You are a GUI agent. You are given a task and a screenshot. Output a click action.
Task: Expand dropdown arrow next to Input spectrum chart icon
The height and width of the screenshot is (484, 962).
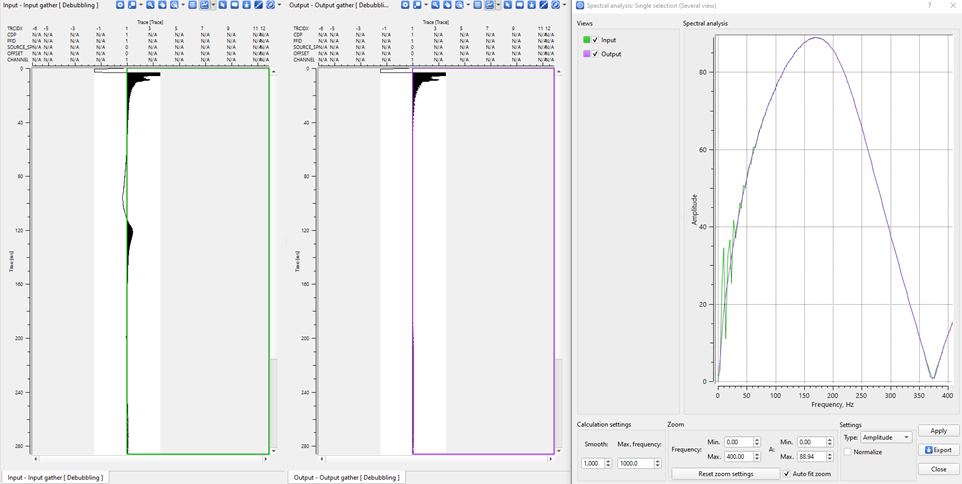pos(214,5)
